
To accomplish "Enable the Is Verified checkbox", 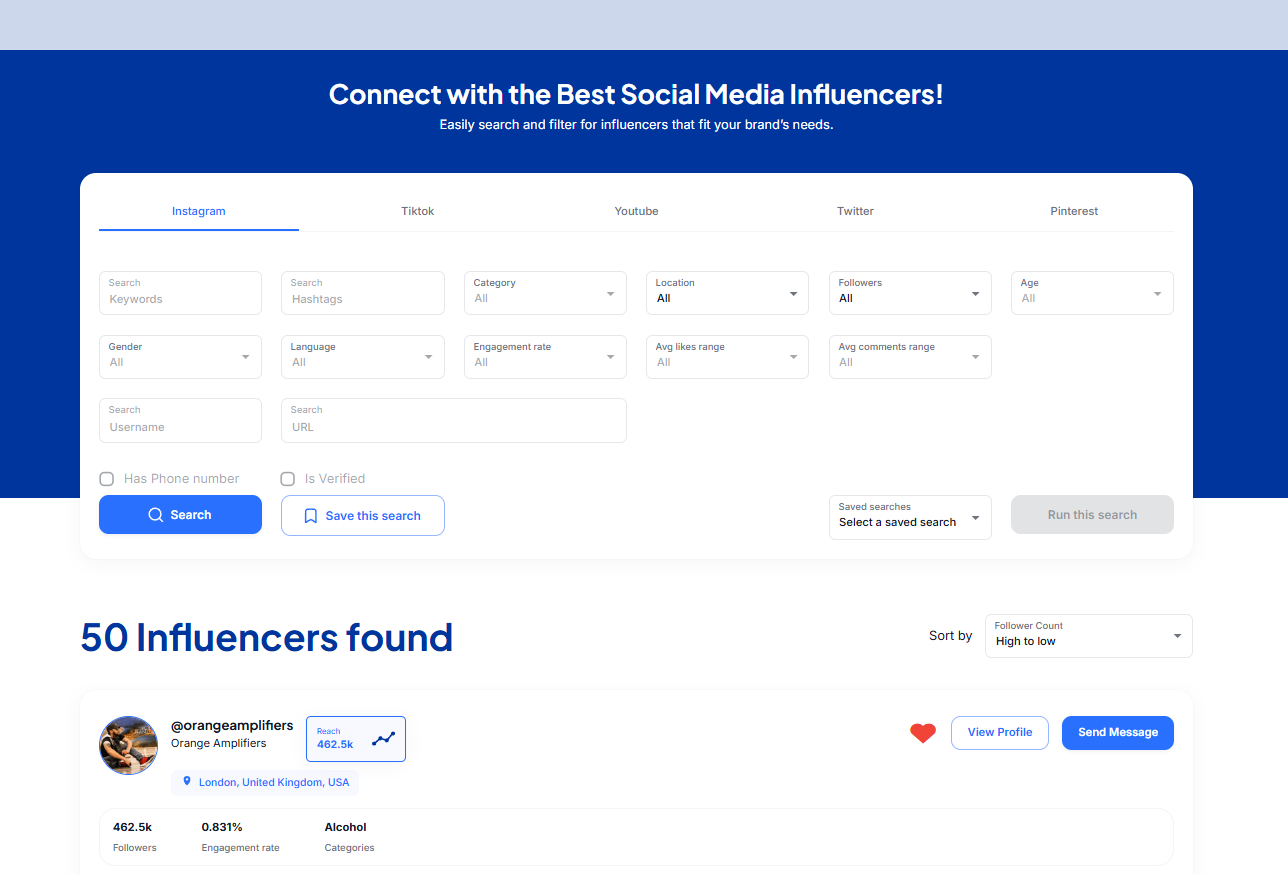I will pyautogui.click(x=288, y=479).
